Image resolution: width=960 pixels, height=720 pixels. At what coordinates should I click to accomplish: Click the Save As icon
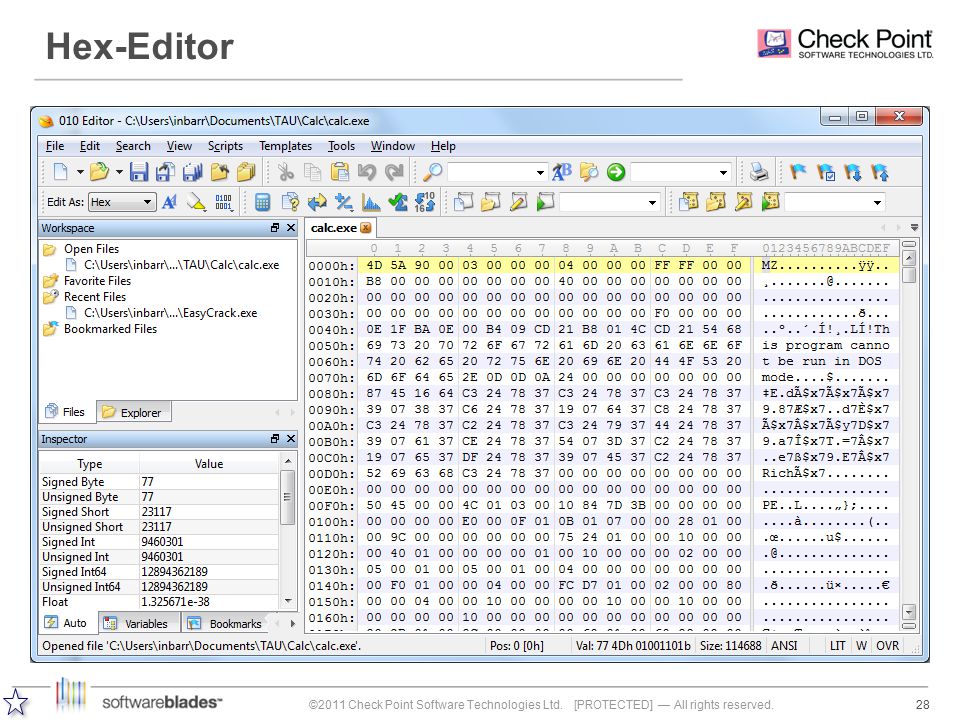click(165, 172)
